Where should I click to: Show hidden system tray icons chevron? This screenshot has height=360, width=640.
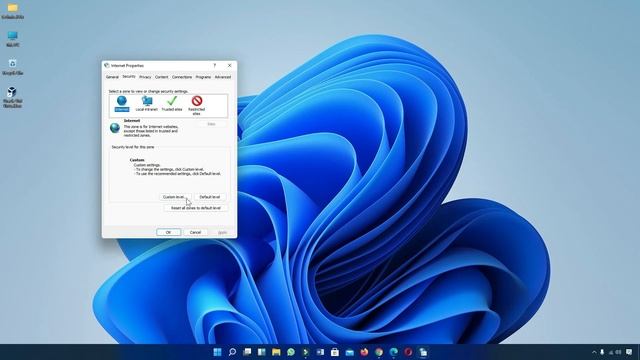pyautogui.click(x=594, y=352)
